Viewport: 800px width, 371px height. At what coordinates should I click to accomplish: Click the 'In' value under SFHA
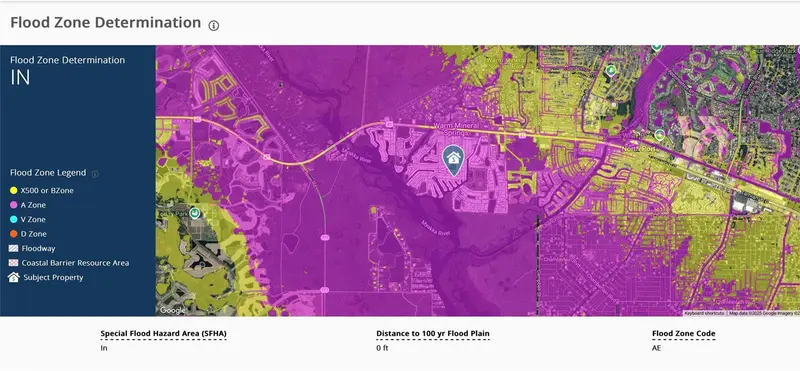(x=104, y=348)
